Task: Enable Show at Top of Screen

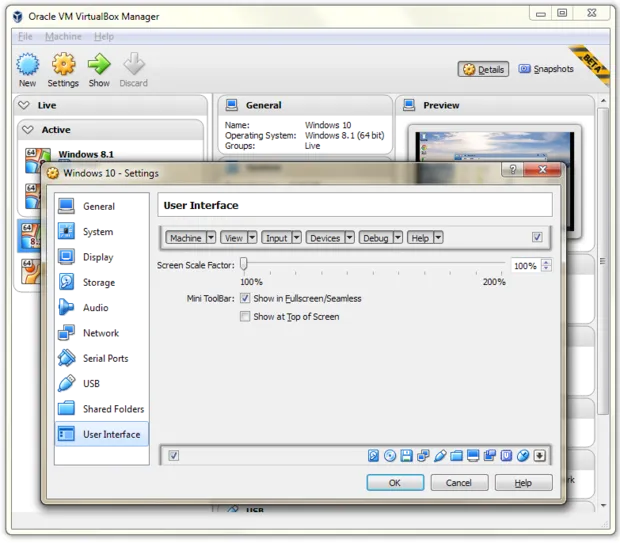Action: click(245, 316)
